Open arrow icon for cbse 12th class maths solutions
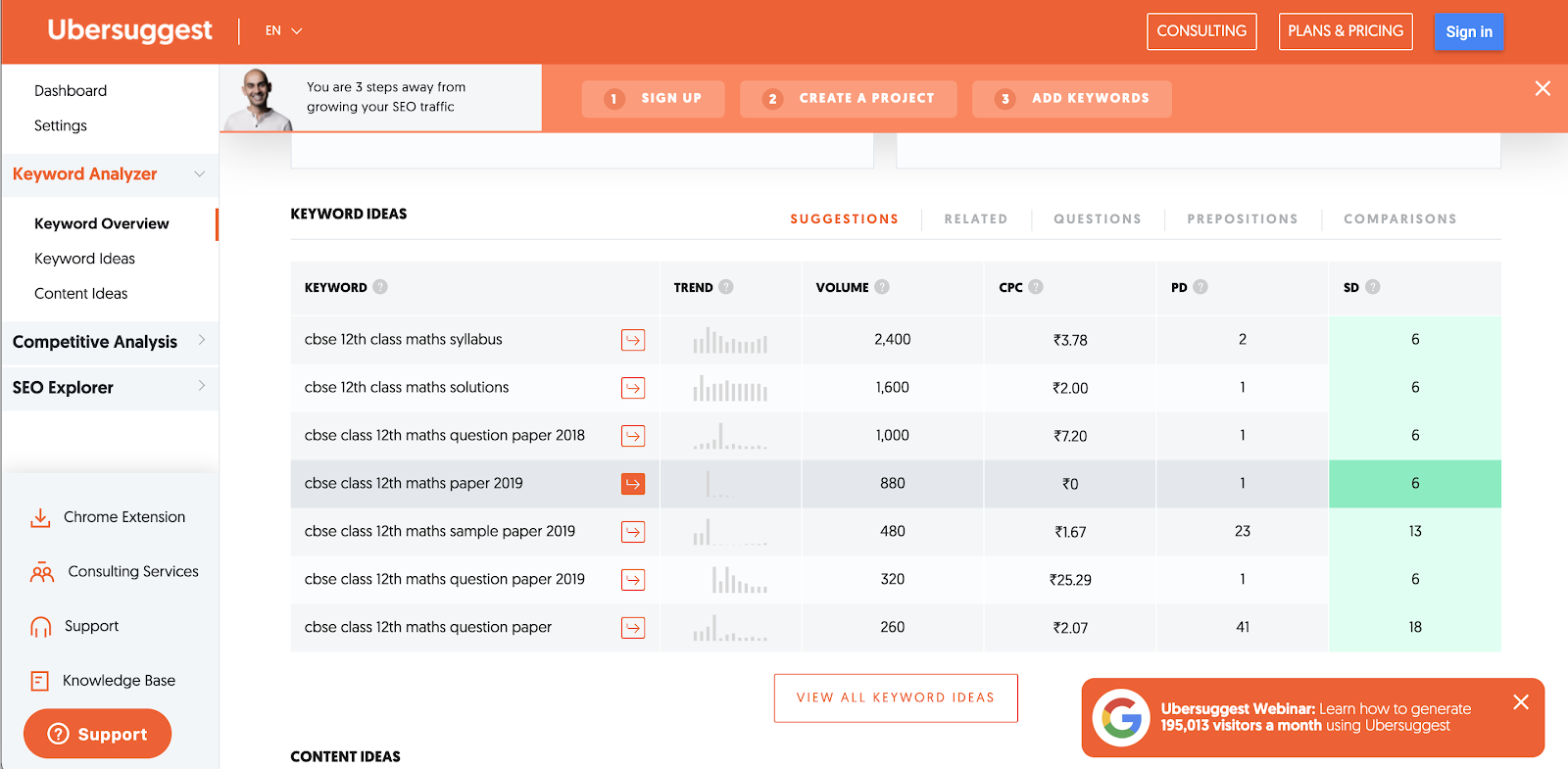Image resolution: width=1568 pixels, height=769 pixels. (x=633, y=388)
